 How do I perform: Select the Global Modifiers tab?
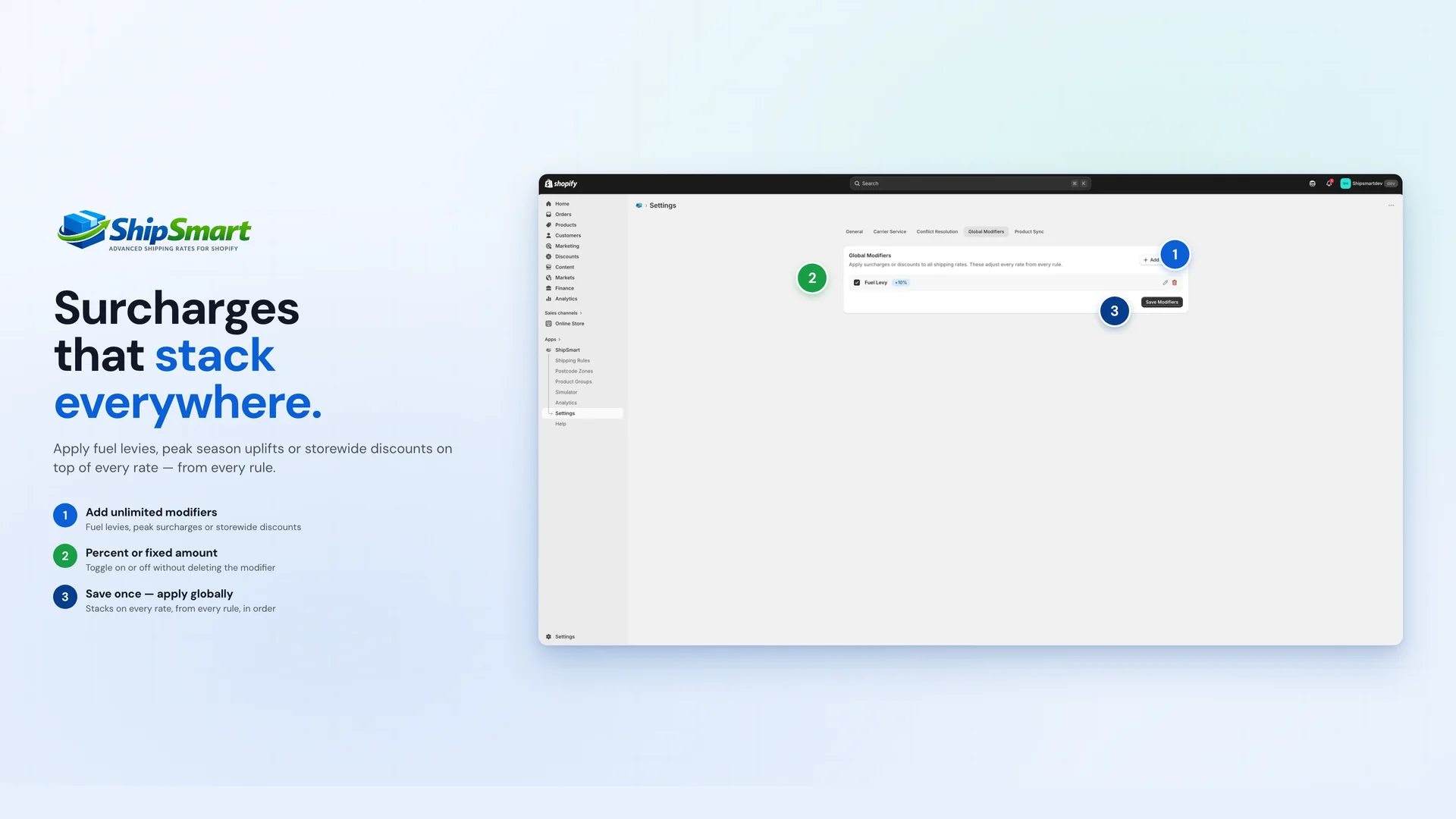[x=986, y=232]
